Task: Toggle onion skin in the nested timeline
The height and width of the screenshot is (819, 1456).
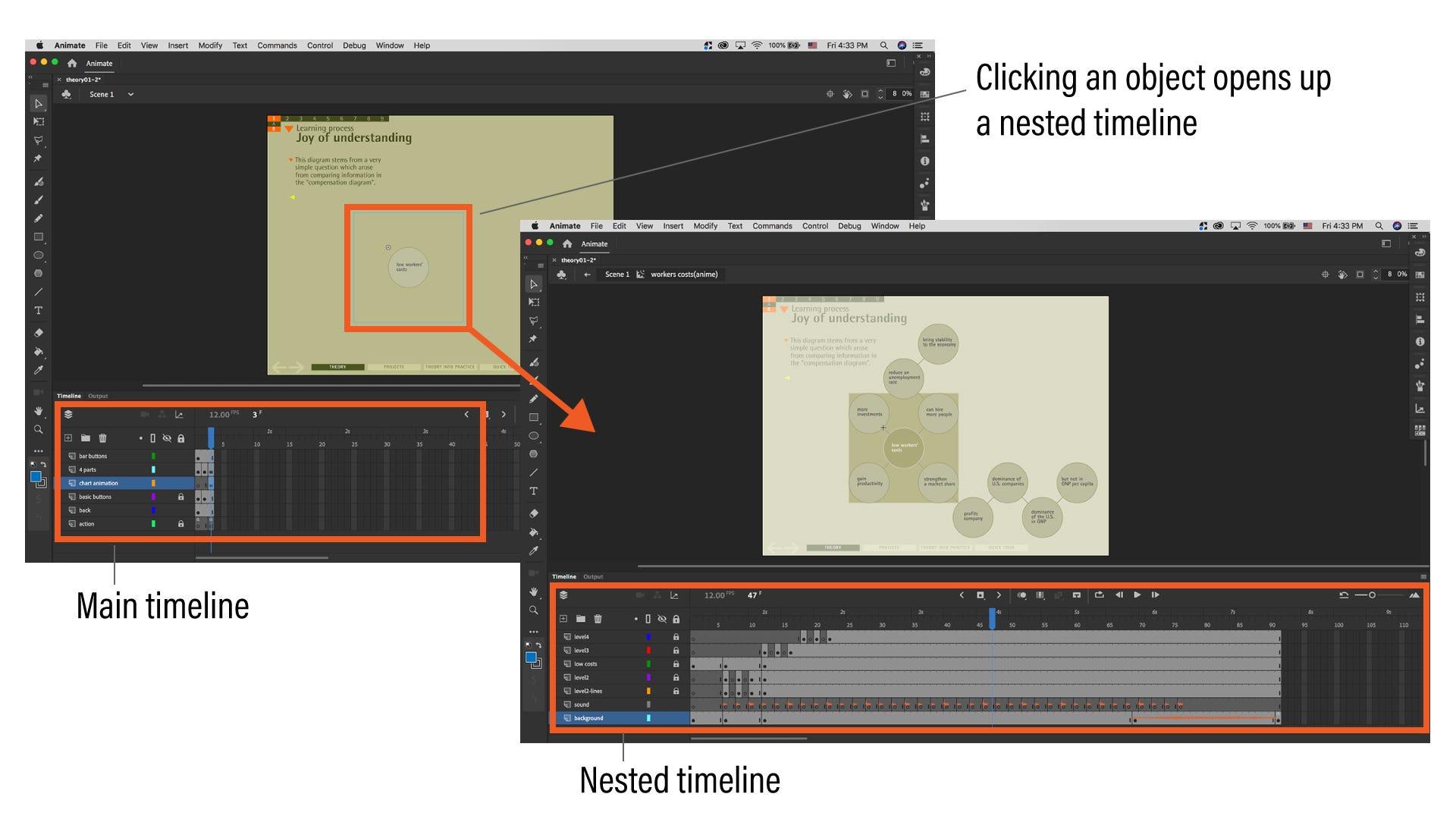Action: point(1021,595)
